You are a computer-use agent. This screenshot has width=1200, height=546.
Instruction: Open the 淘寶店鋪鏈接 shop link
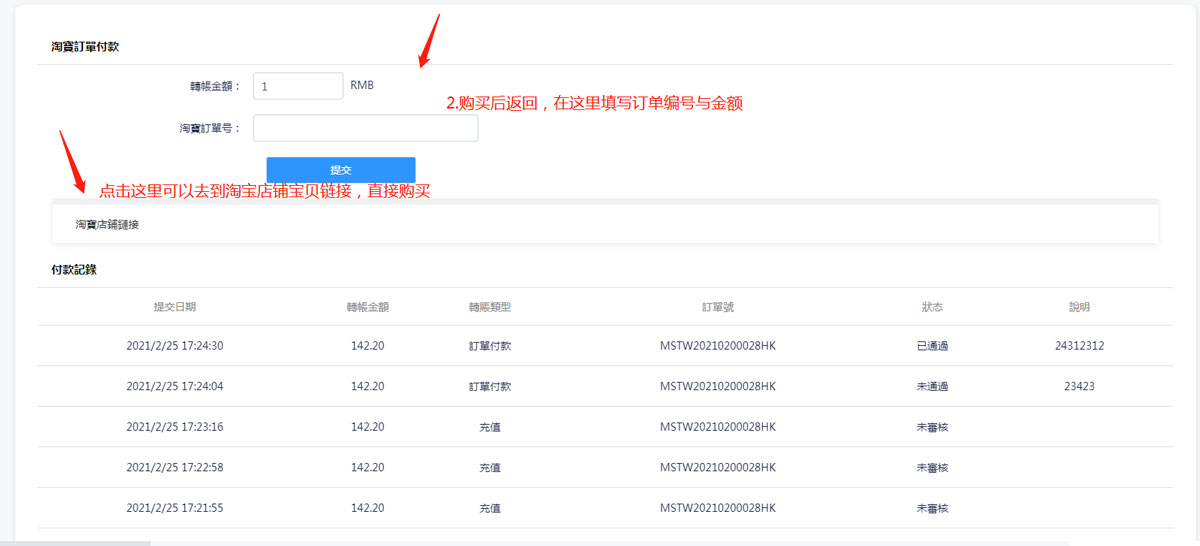click(107, 225)
